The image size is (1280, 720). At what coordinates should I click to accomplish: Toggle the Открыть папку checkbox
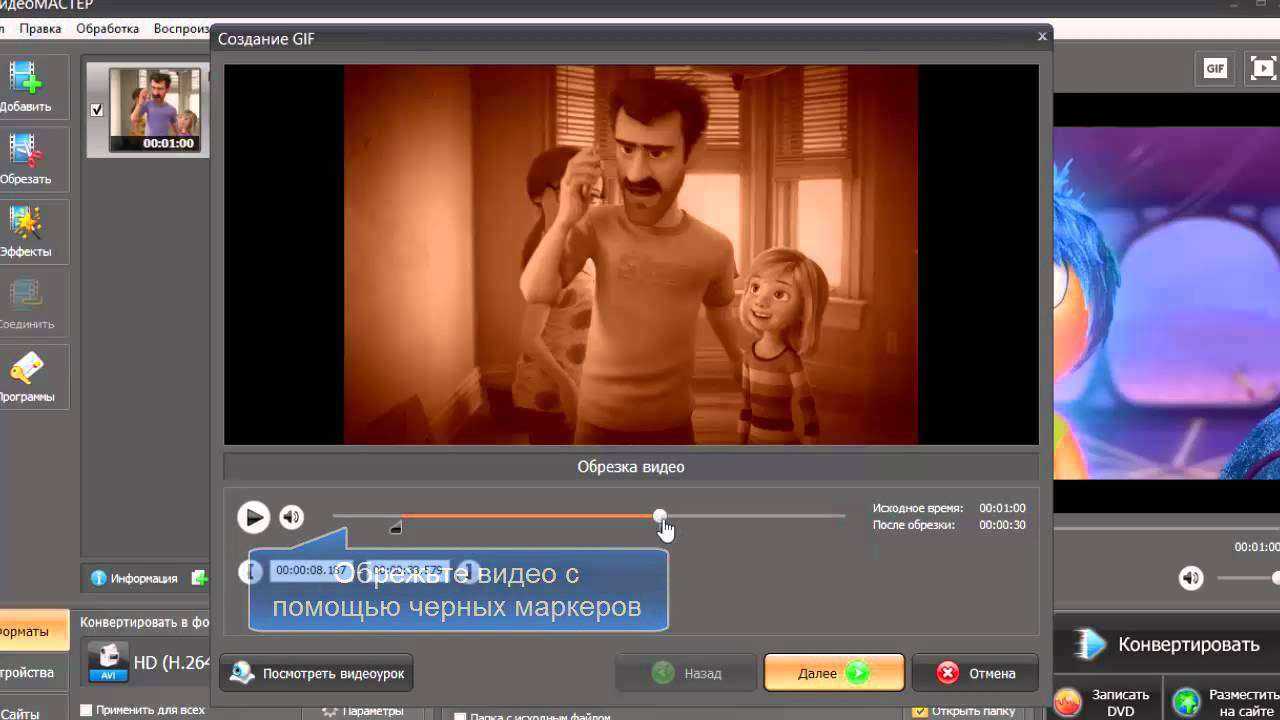pos(920,711)
